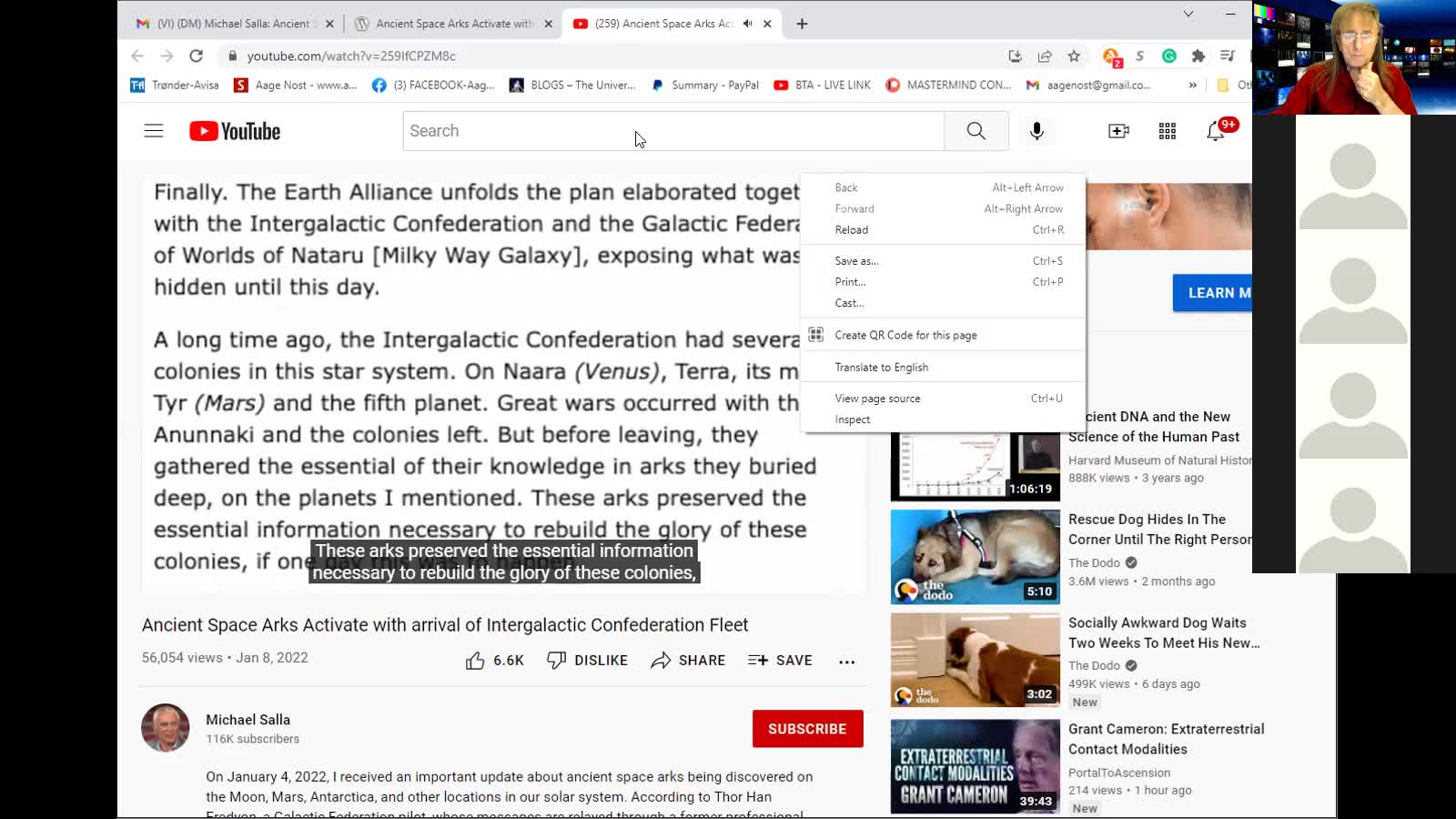Screen dimensions: 1456x819
Task: Open The Dodo channel under Rescue Dog
Action: (1094, 562)
